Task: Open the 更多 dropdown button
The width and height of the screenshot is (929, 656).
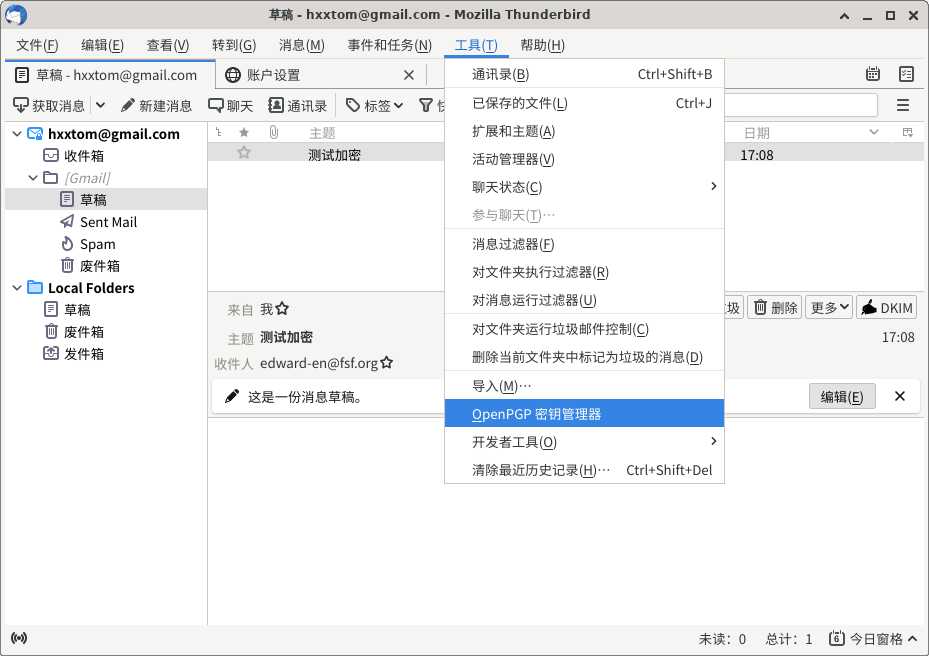Action: pyautogui.click(x=829, y=308)
